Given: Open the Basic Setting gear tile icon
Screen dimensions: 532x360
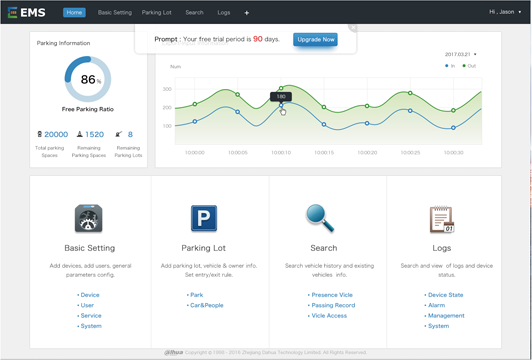Looking at the screenshot, I should 89,219.
